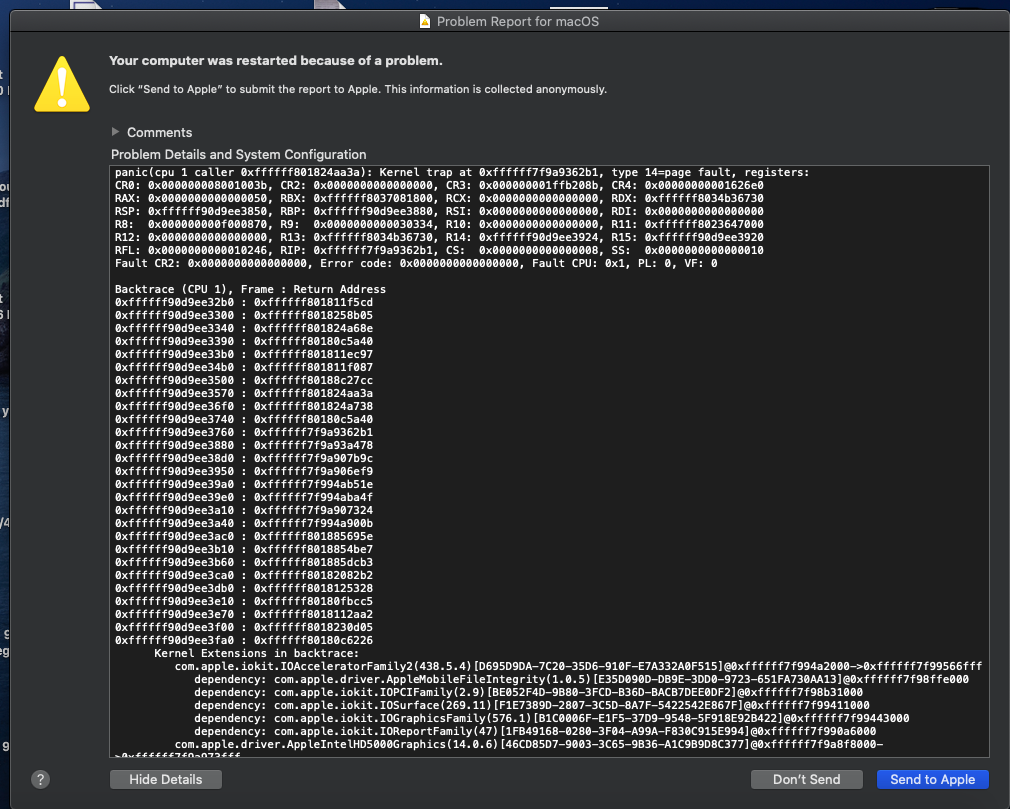Click the register line starting with 'RSP:'
This screenshot has height=809, width=1010.
(x=439, y=211)
